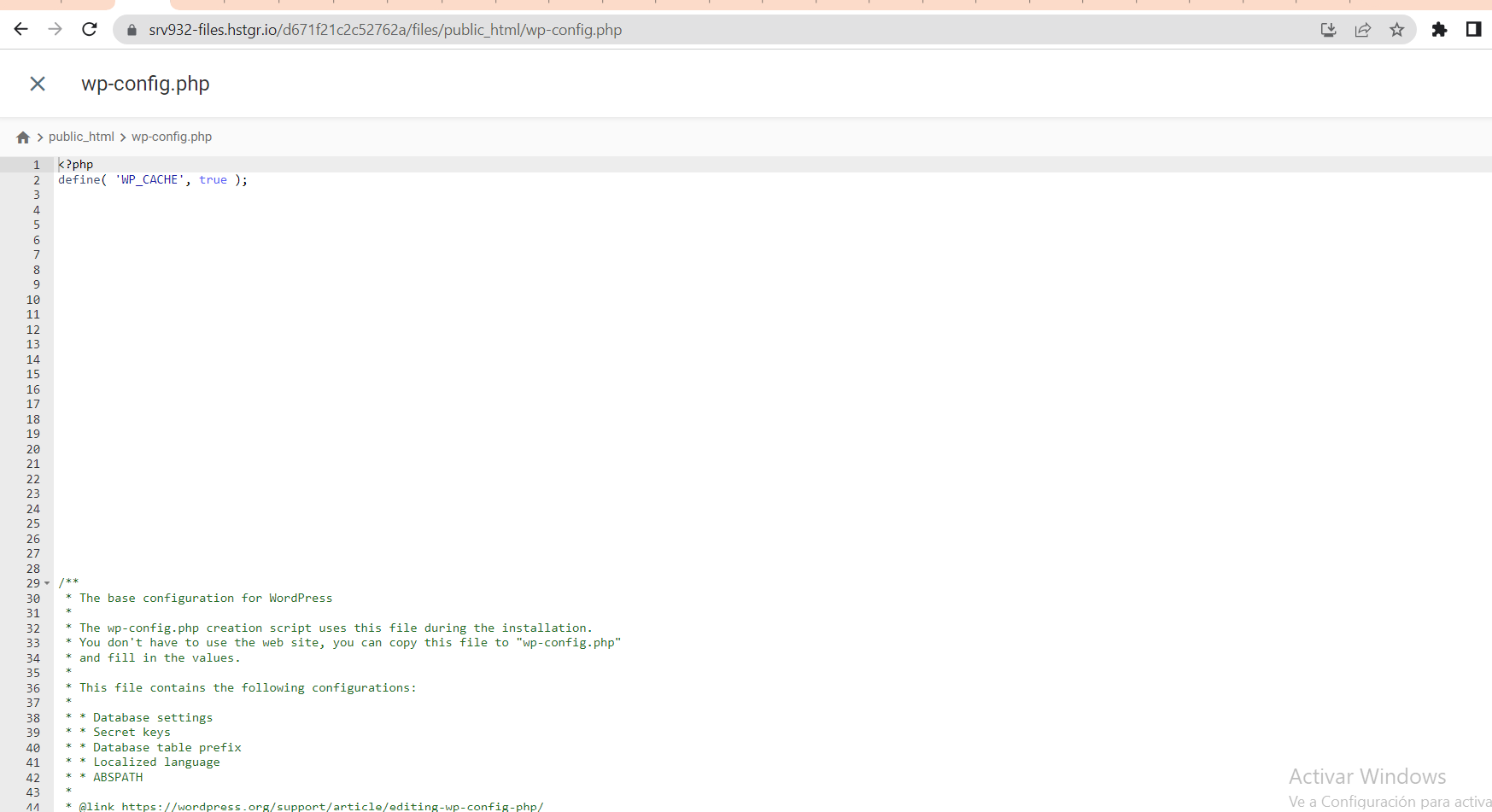The height and width of the screenshot is (812, 1492).
Task: Collapse comment block at line 29
Action: pos(47,583)
